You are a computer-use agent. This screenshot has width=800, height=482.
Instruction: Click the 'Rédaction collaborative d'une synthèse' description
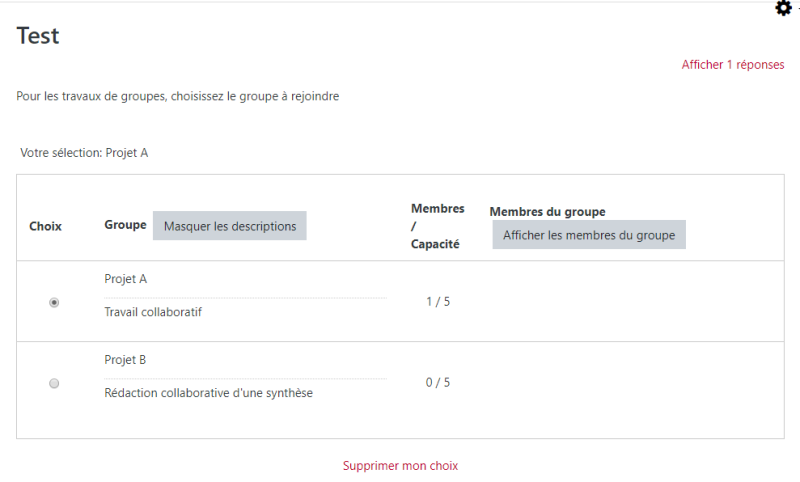[208, 393]
